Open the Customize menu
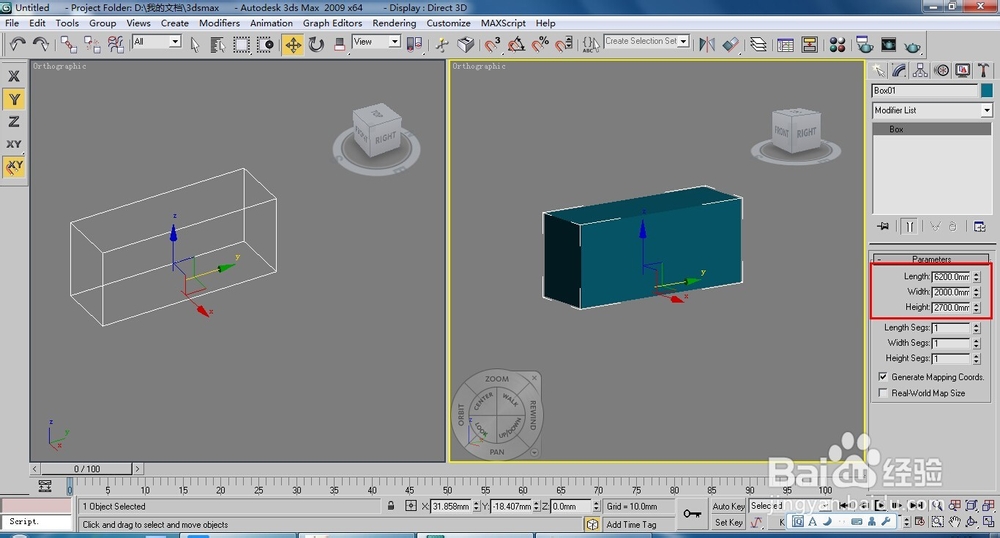 click(x=448, y=23)
